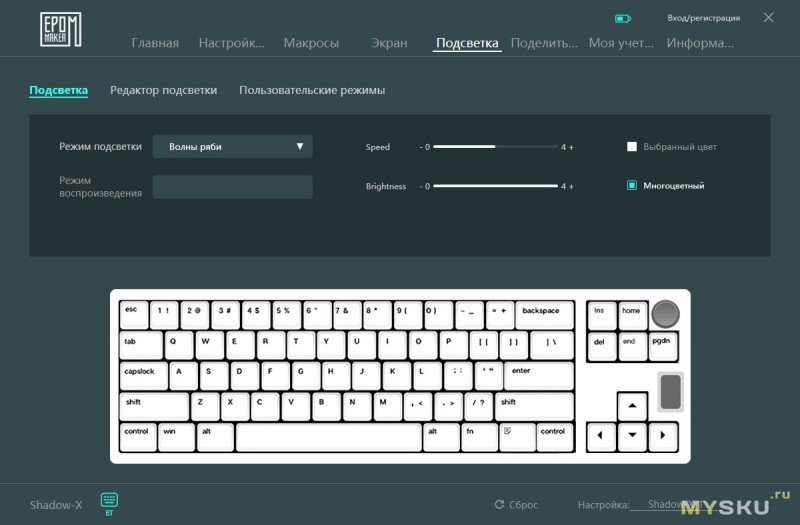The width and height of the screenshot is (800, 525).
Task: Open the Редактор подсветки subtab
Action: 163,90
